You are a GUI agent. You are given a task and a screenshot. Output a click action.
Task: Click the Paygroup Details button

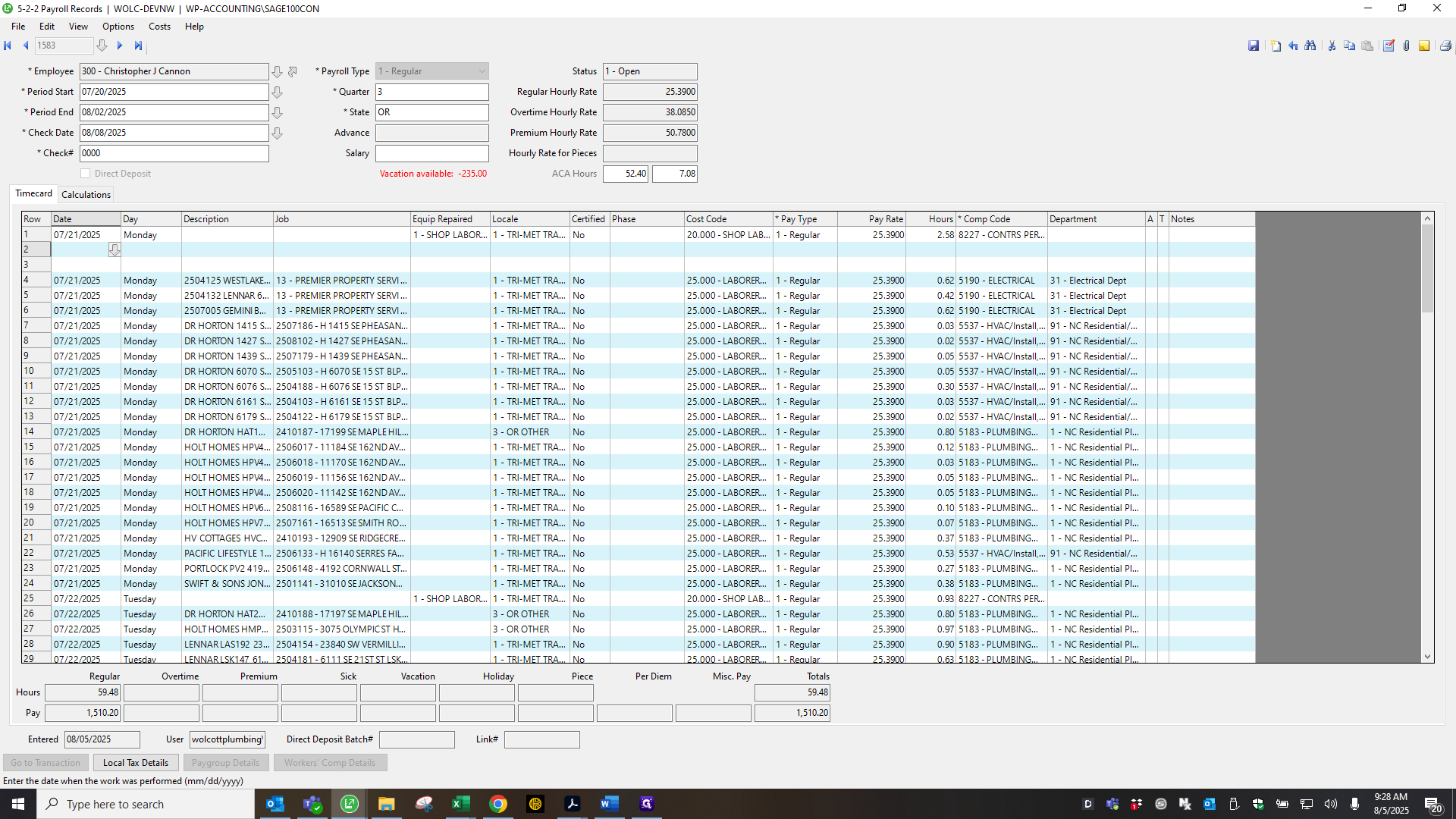(x=225, y=763)
